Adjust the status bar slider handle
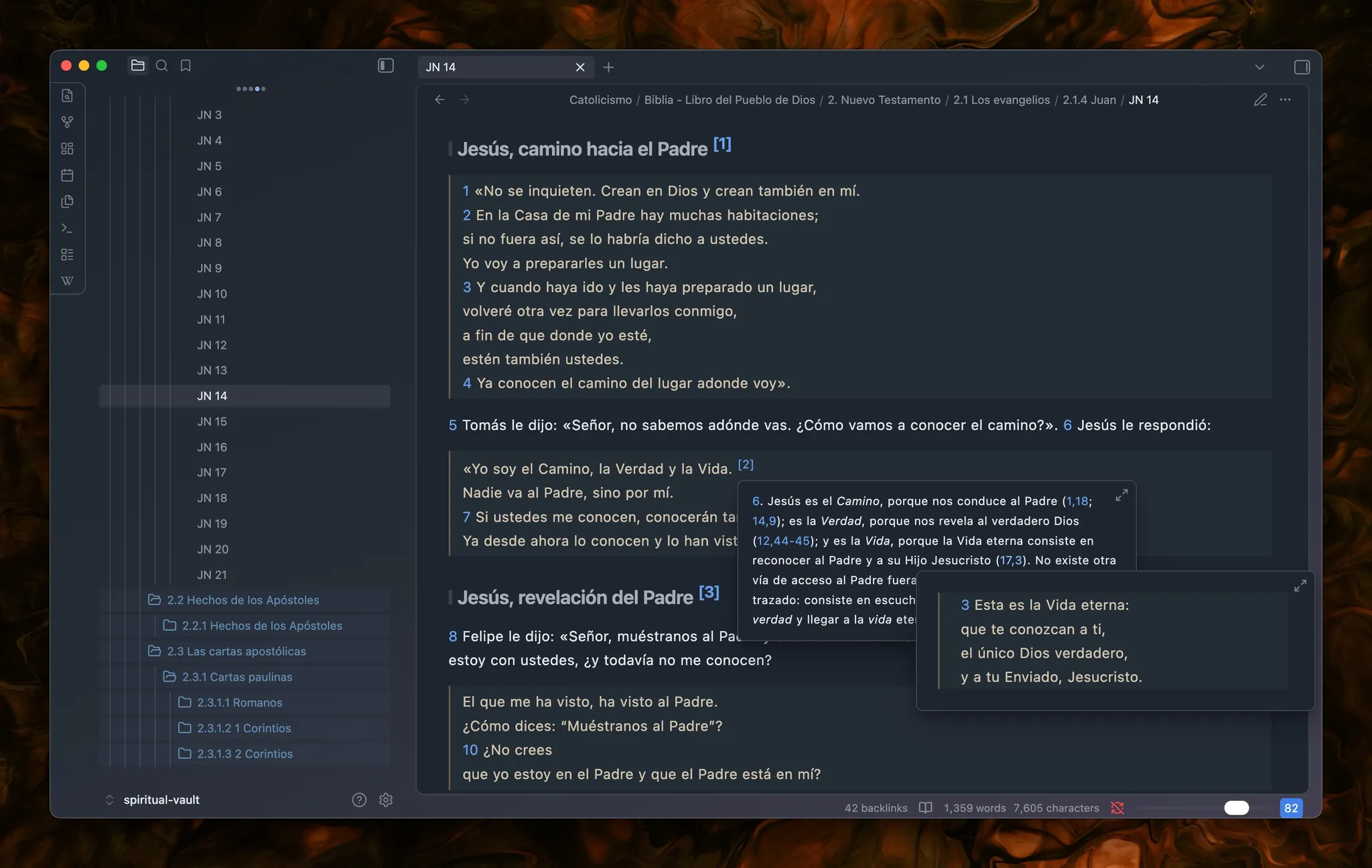 point(1237,808)
